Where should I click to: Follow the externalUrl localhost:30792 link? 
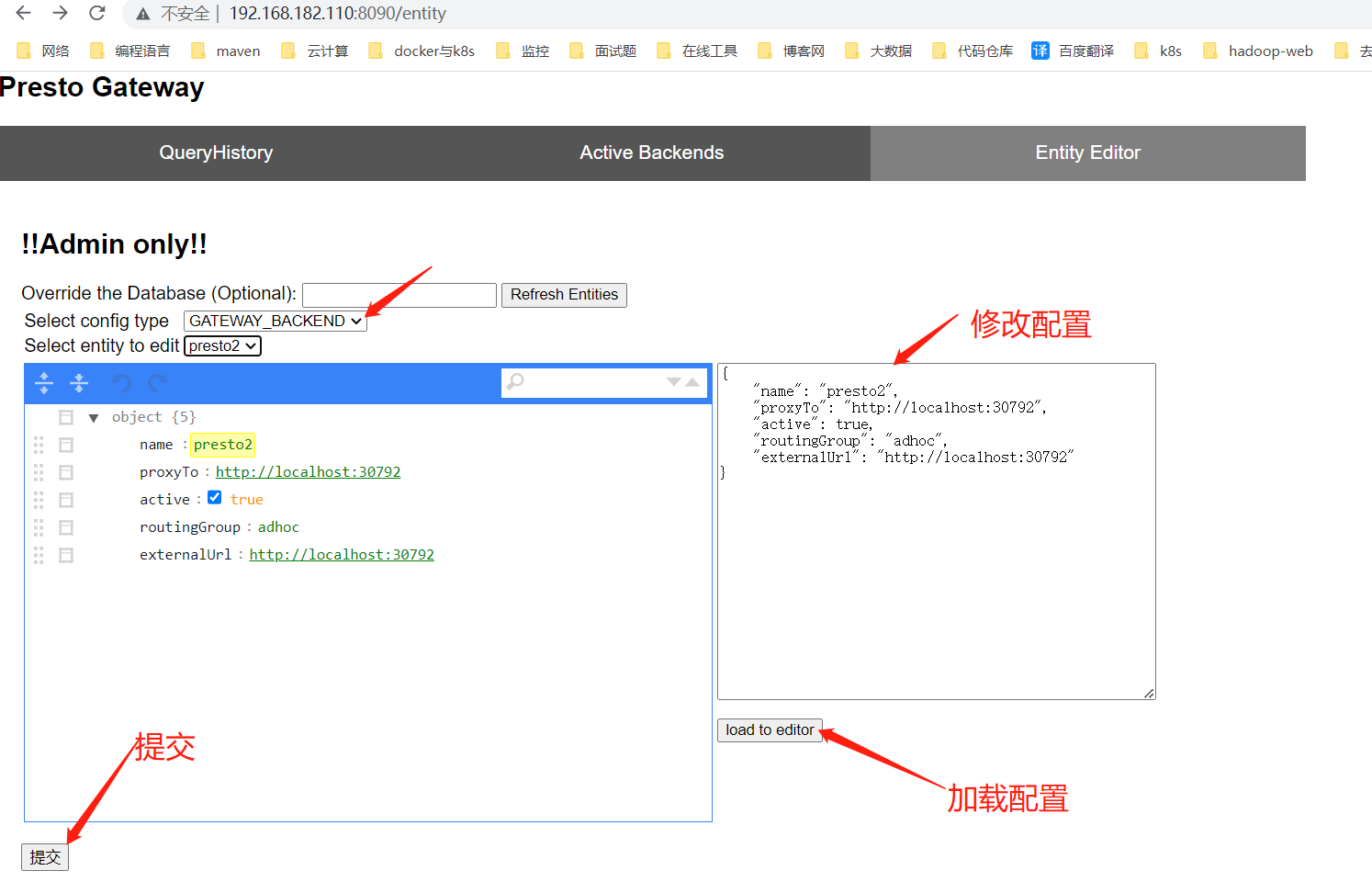(342, 555)
